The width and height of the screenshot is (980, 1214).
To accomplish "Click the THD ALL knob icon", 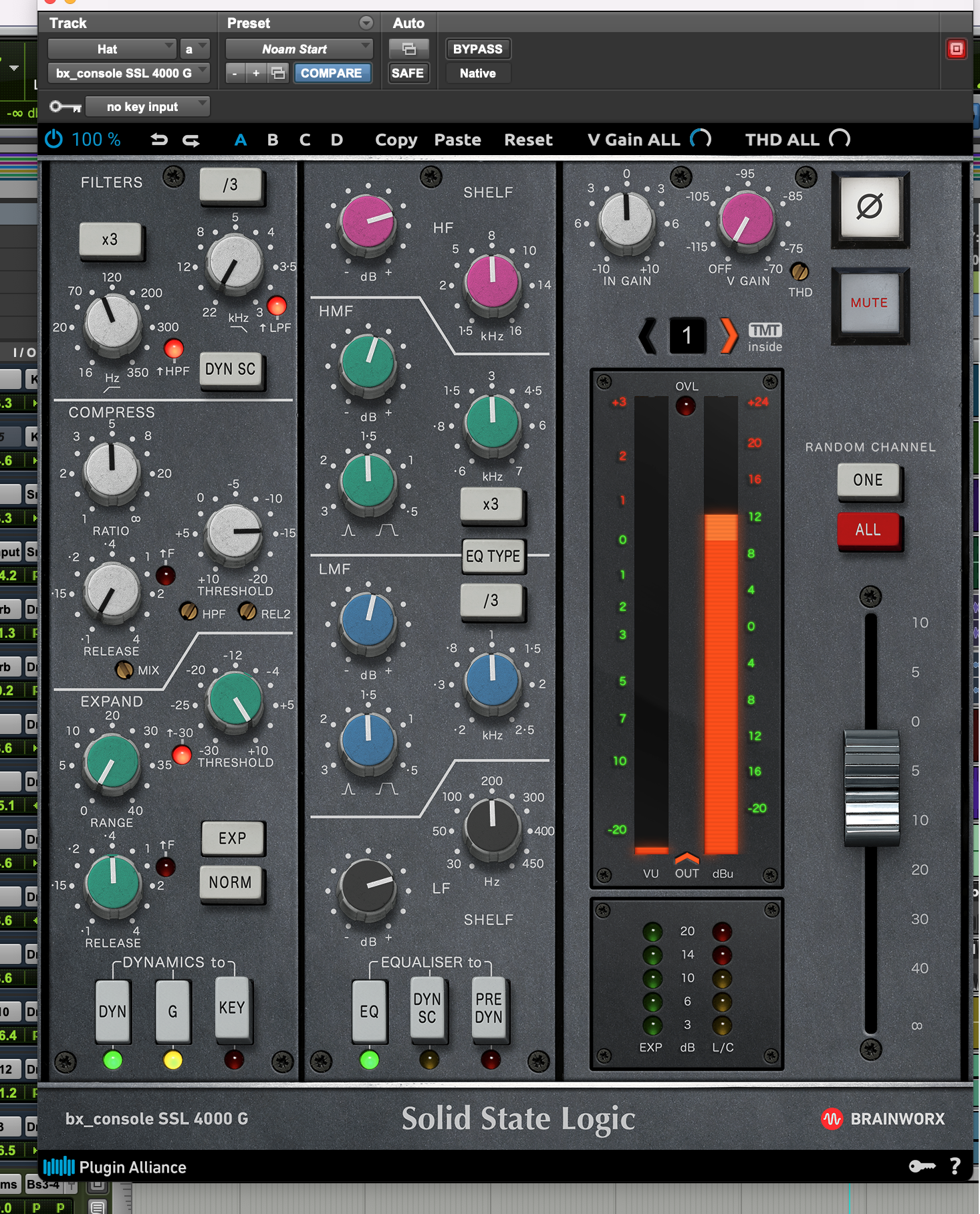I will 840,139.
